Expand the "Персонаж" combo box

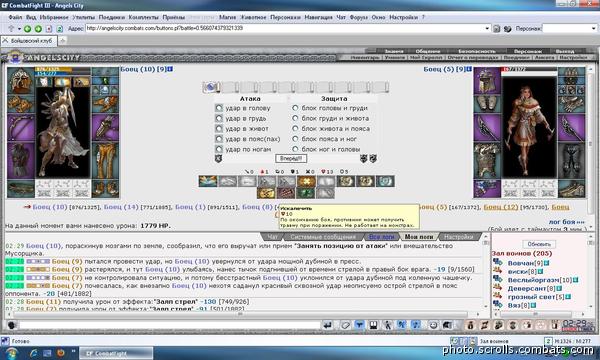coord(593,28)
